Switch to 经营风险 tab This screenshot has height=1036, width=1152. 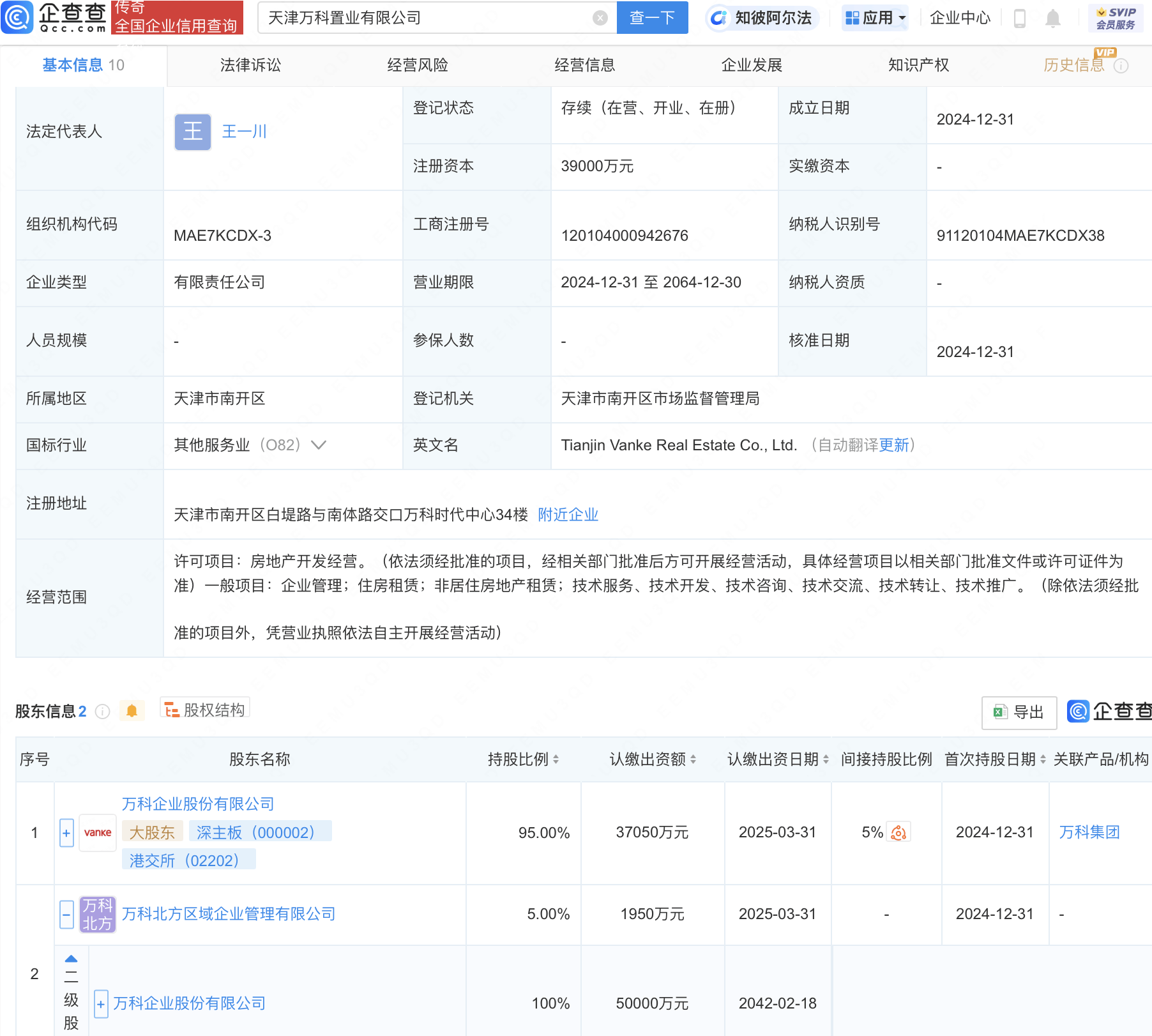coord(418,65)
